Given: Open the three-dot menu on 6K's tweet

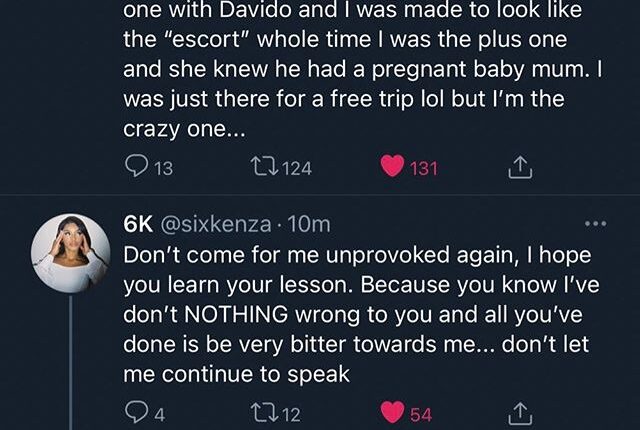Looking at the screenshot, I should pyautogui.click(x=595, y=224).
